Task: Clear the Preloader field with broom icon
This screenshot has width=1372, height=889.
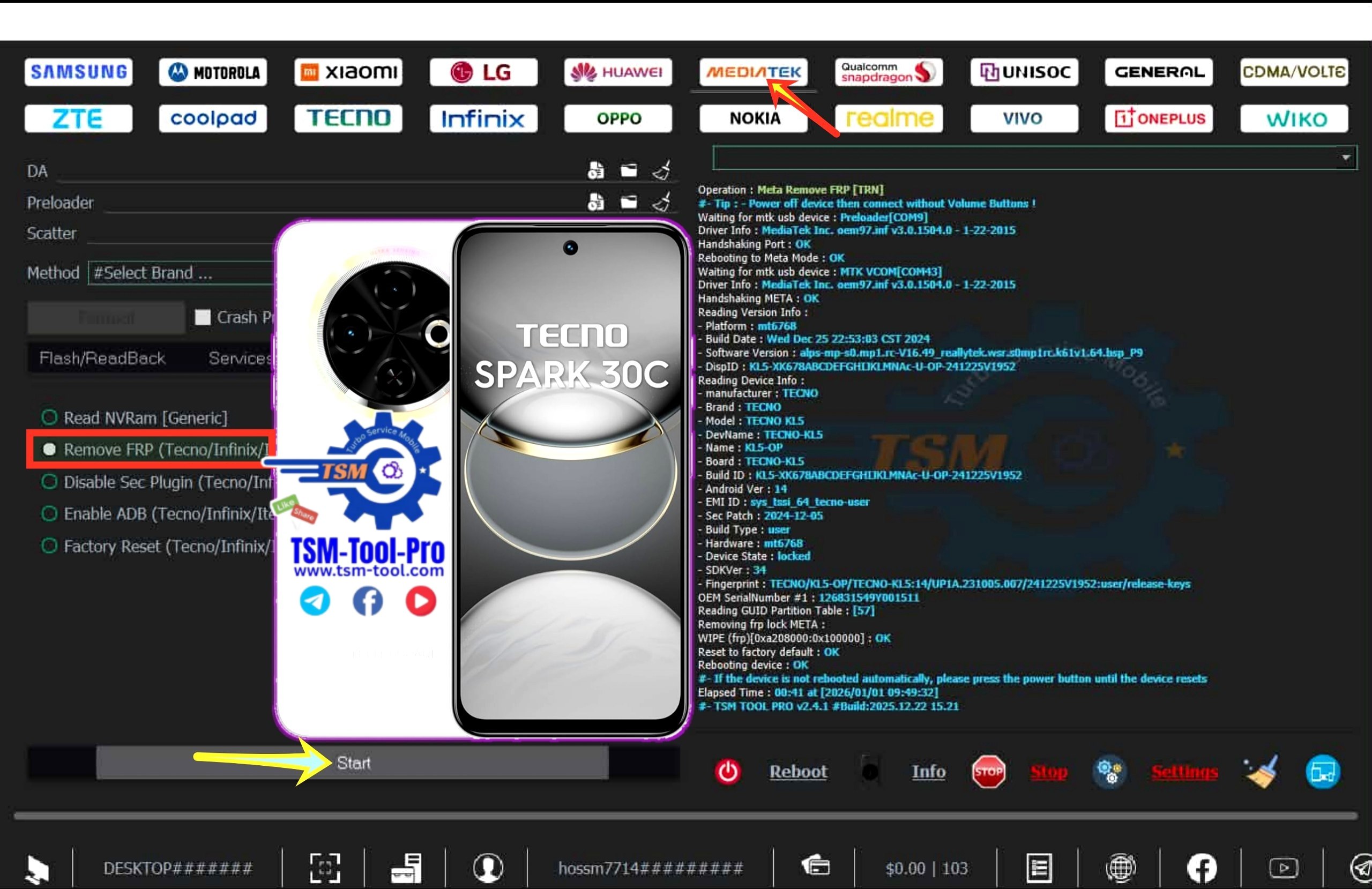Action: [662, 202]
